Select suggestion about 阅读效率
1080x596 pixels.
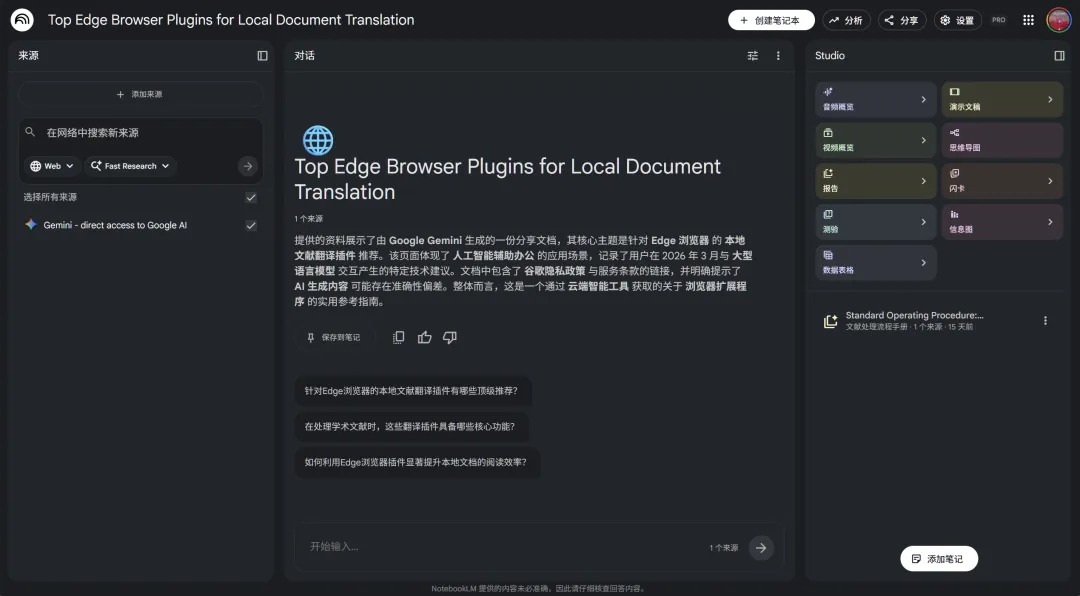click(416, 462)
